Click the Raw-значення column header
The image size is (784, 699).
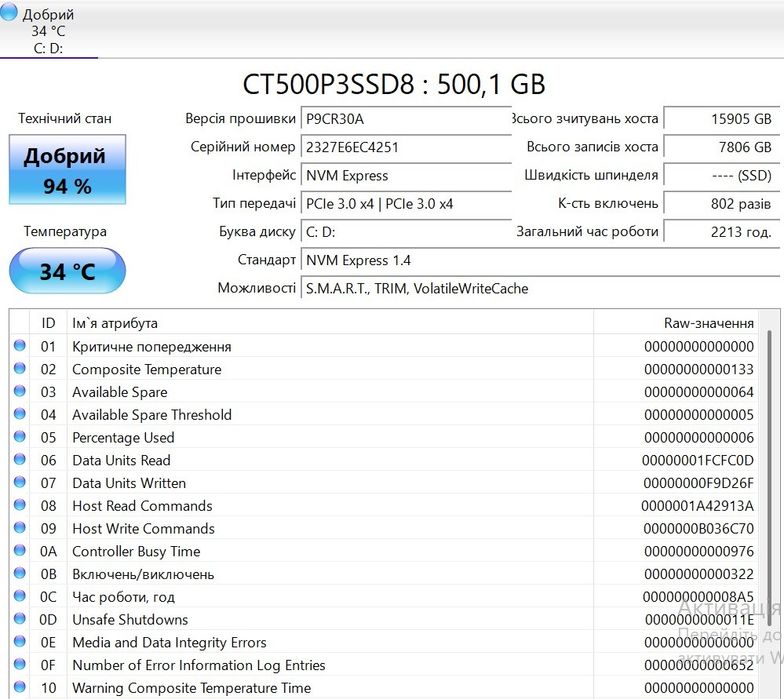tap(676, 323)
